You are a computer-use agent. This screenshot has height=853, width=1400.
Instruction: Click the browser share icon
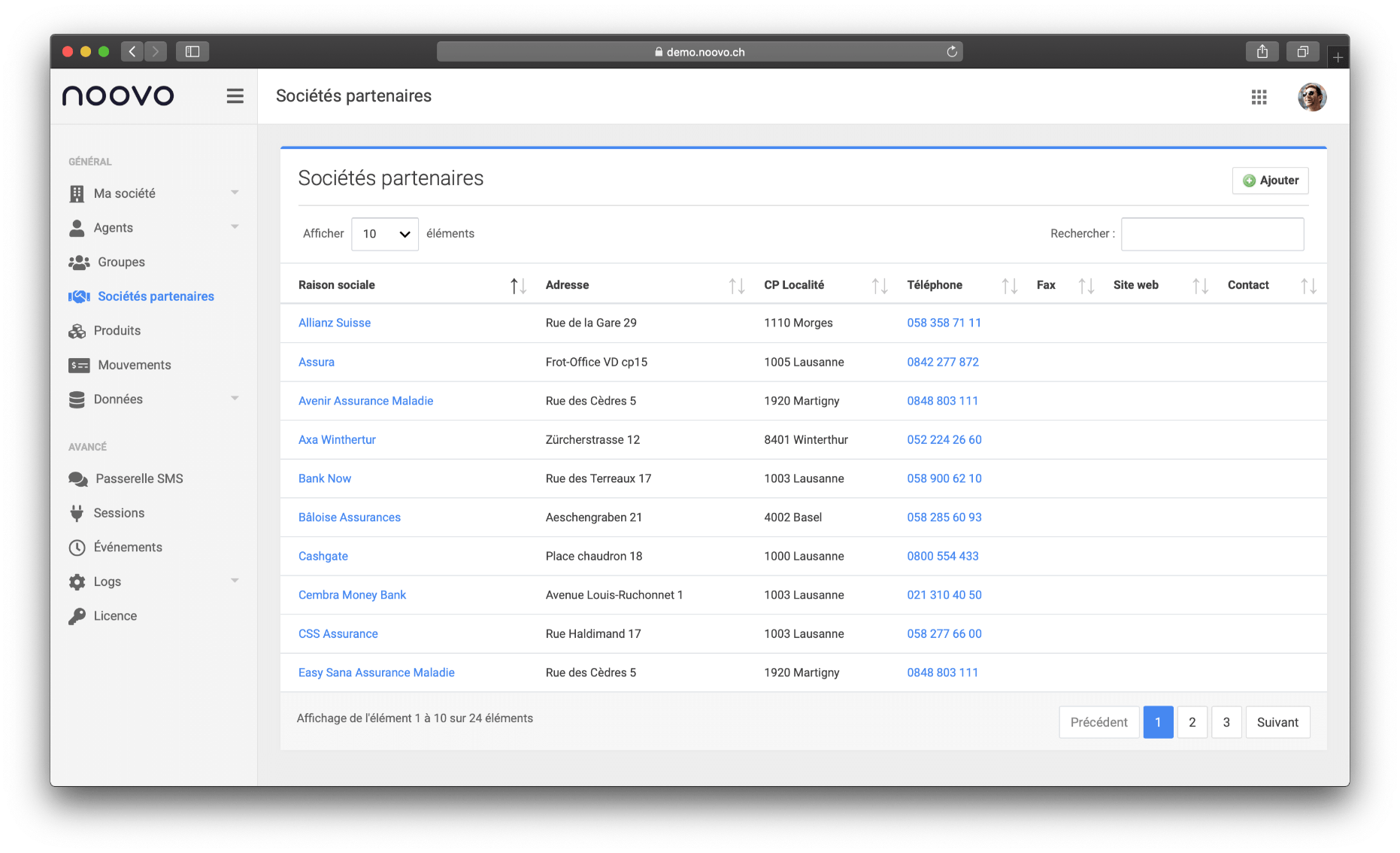(1262, 52)
